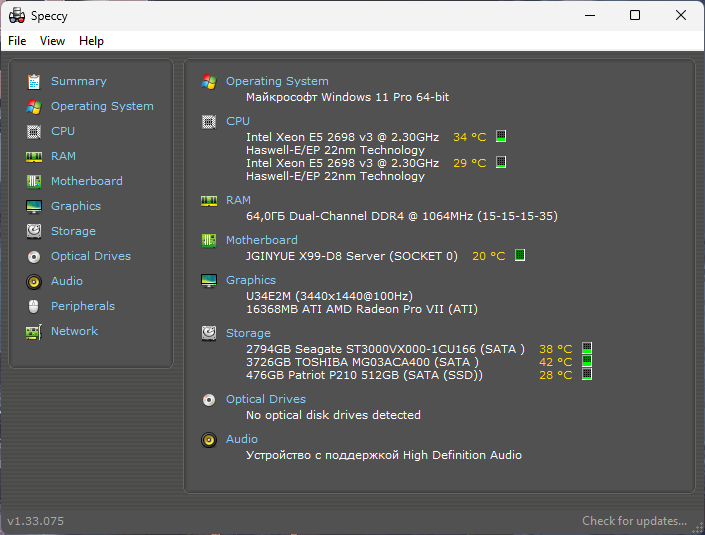Viewport: 705px width, 535px height.
Task: Click the Network card icon in sidebar
Action: coord(34,332)
